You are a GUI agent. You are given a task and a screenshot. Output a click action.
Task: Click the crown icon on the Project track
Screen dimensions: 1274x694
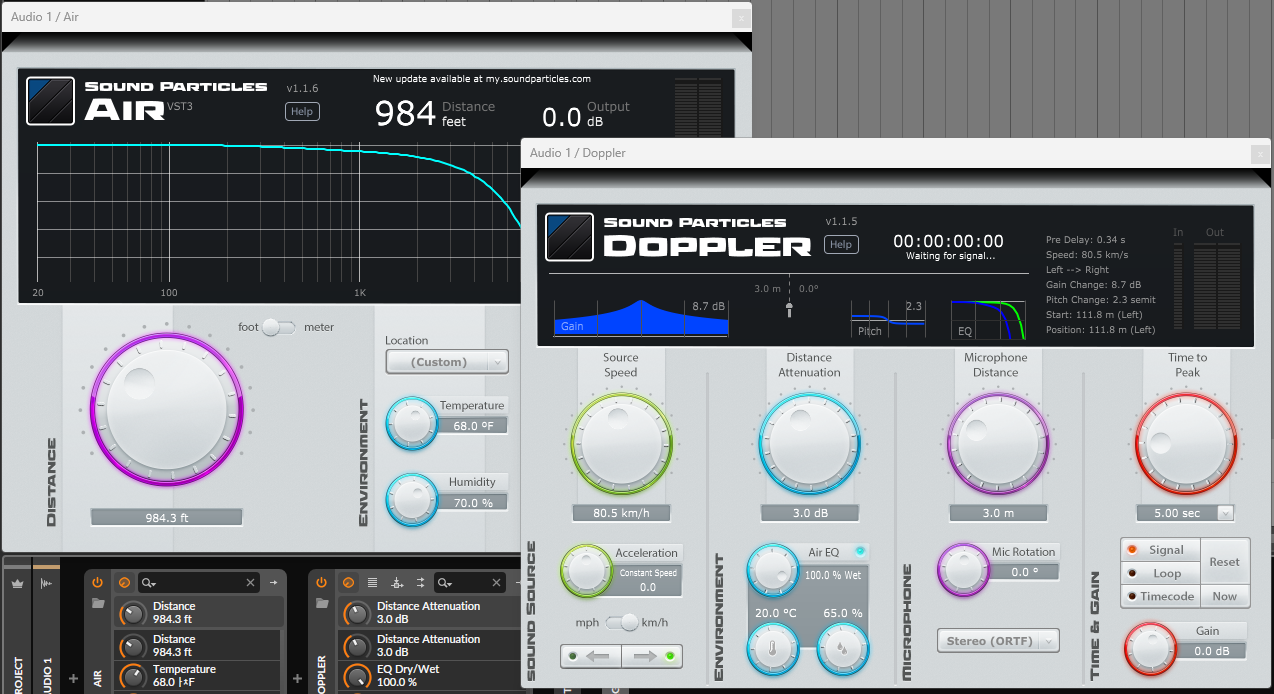point(17,582)
